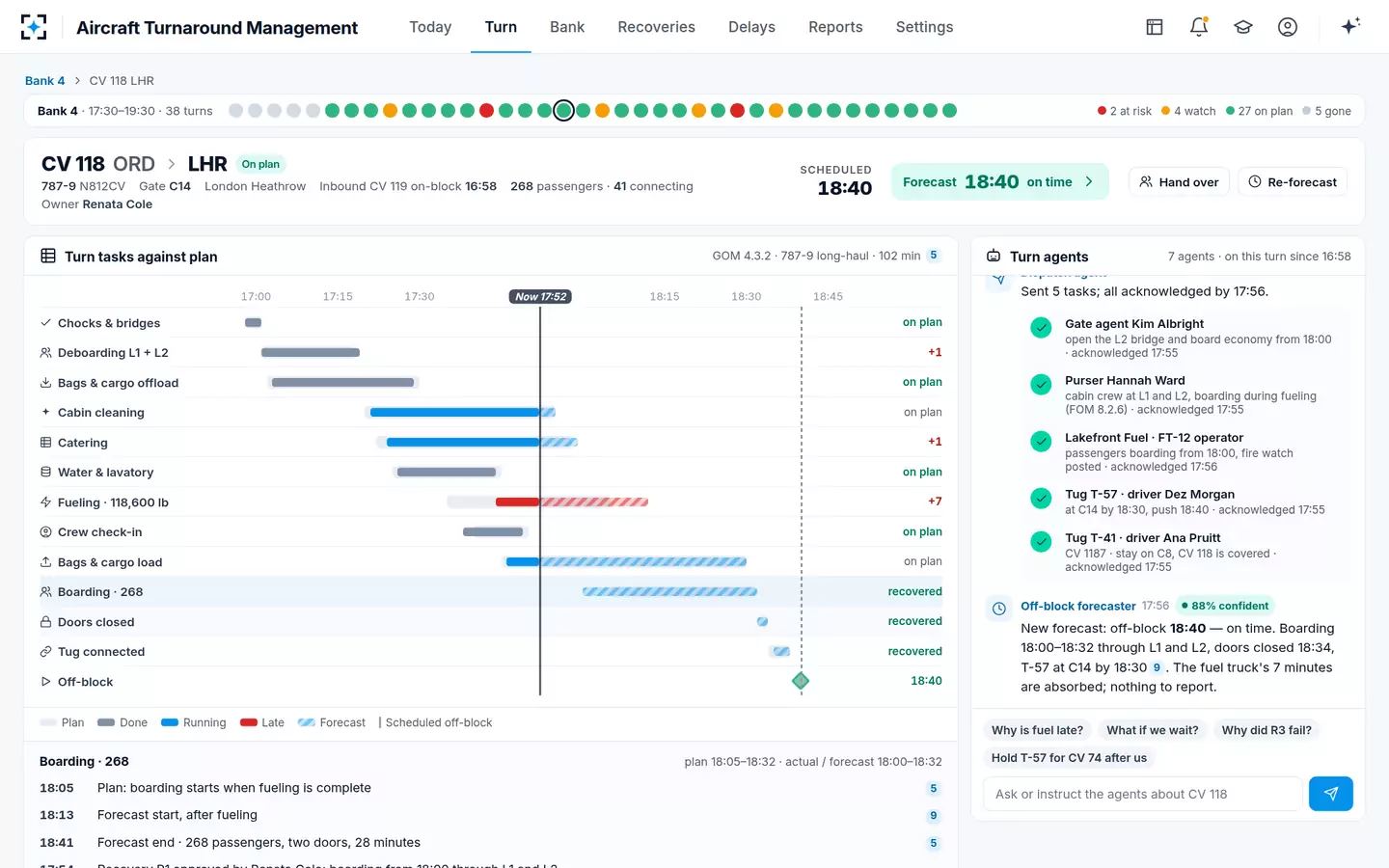
Task: Click the graduation cap help icon
Action: pos(1243,27)
